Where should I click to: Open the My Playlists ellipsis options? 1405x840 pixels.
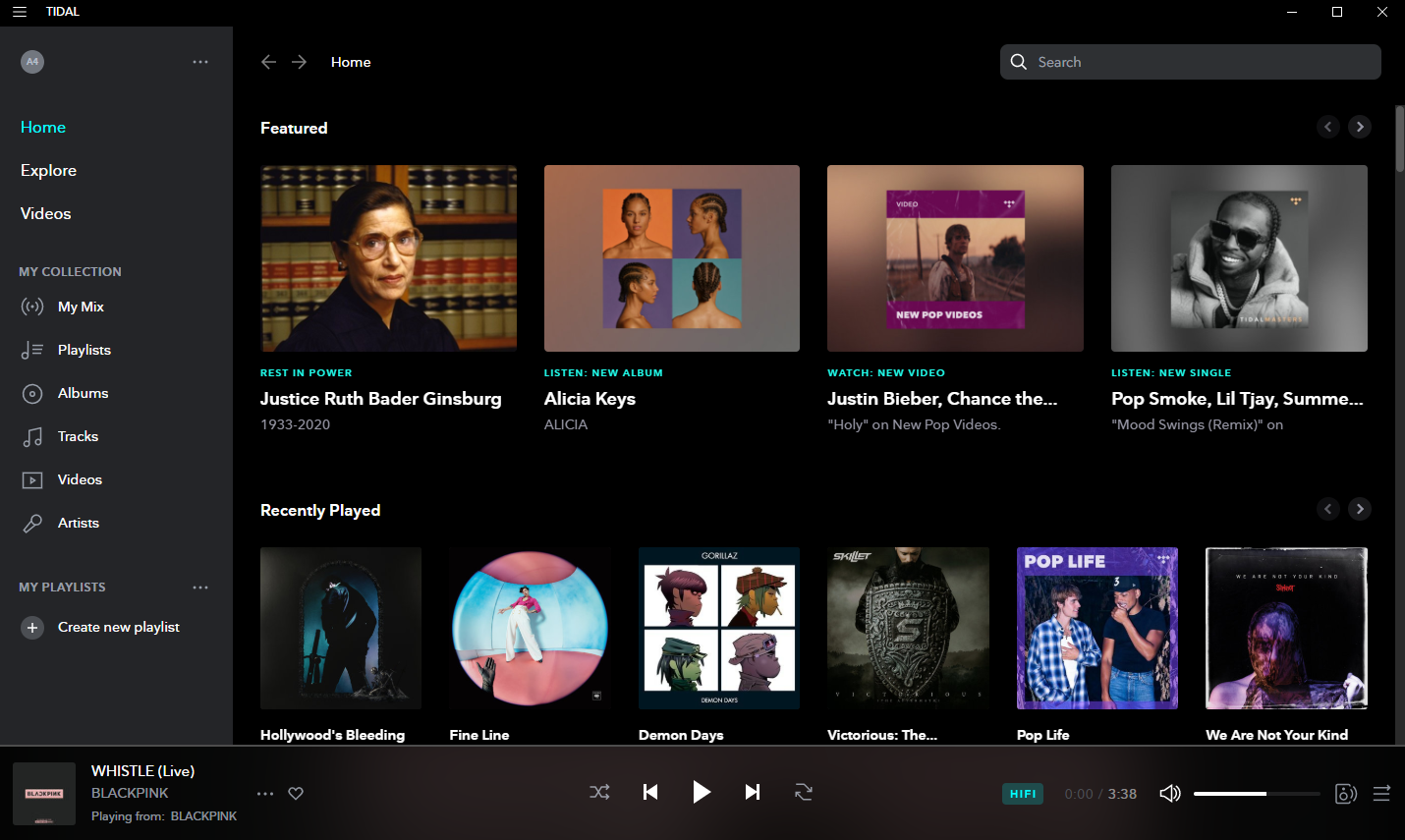200,588
